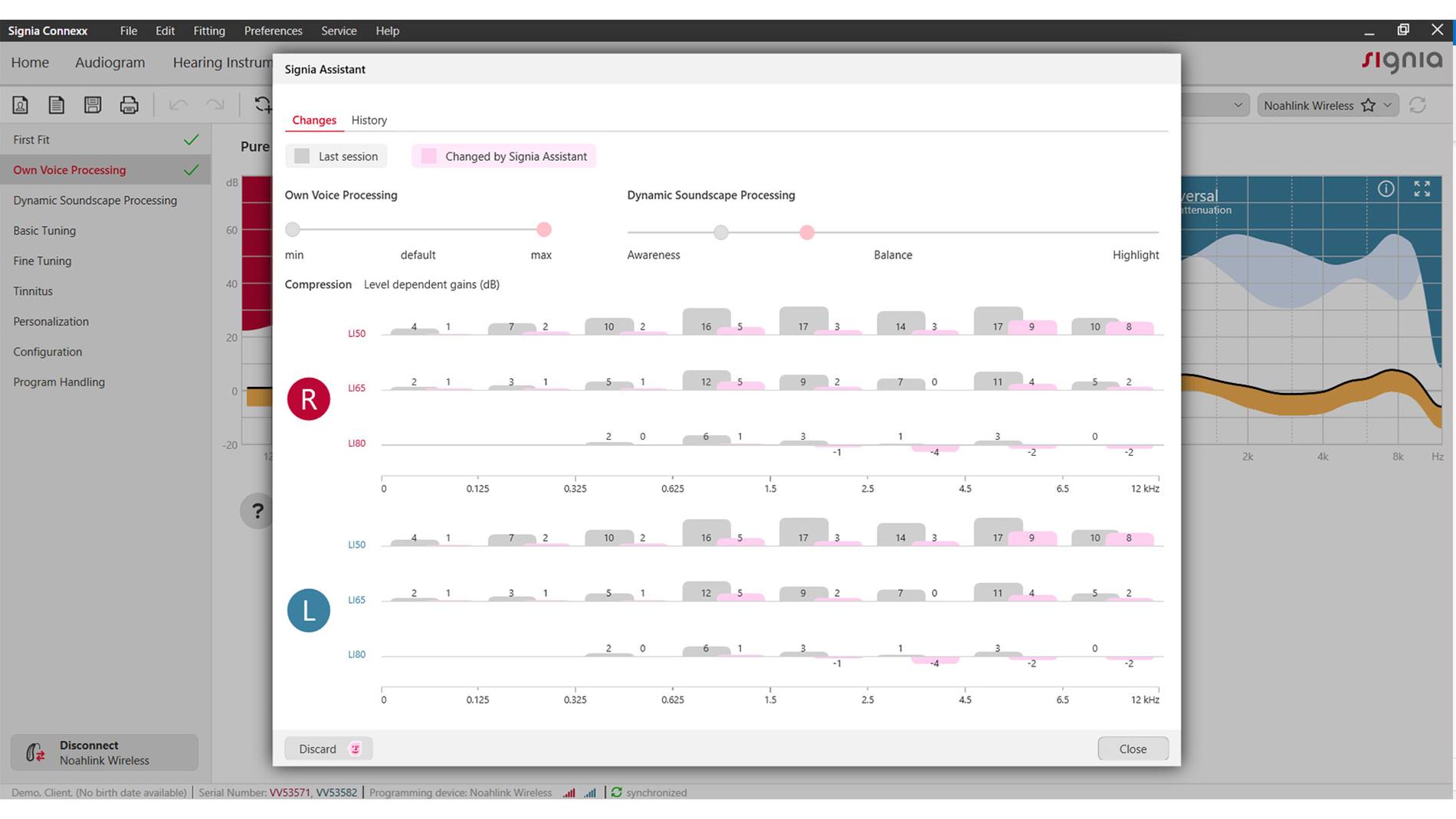Click the print icon in toolbar

(129, 105)
